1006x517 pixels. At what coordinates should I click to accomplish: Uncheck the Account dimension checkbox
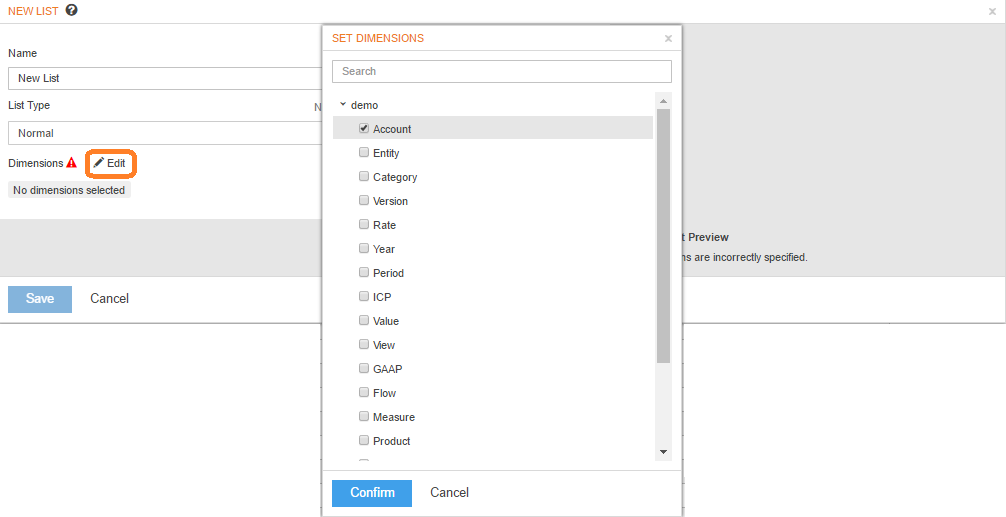[x=364, y=128]
